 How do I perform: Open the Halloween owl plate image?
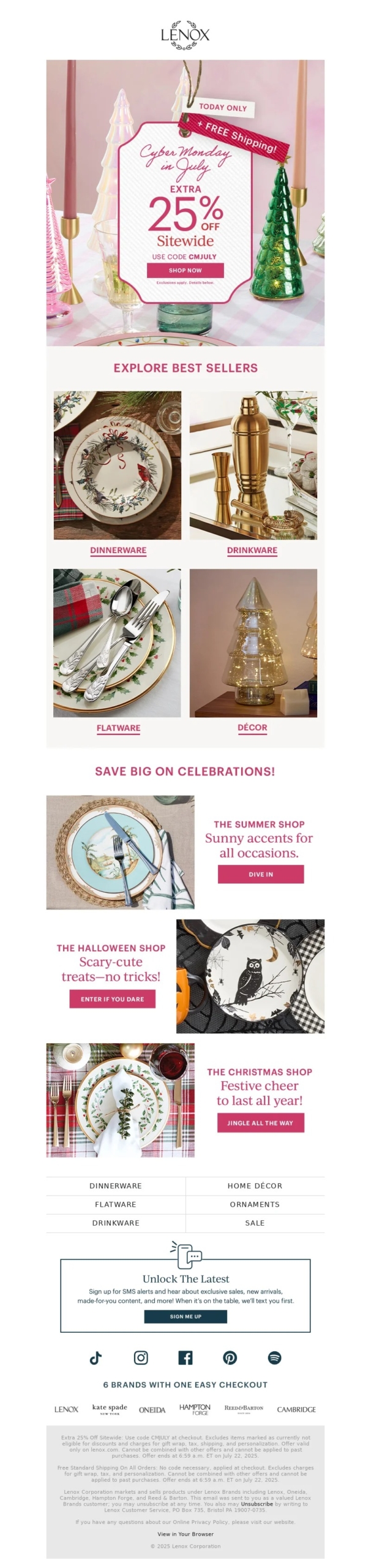click(250, 976)
